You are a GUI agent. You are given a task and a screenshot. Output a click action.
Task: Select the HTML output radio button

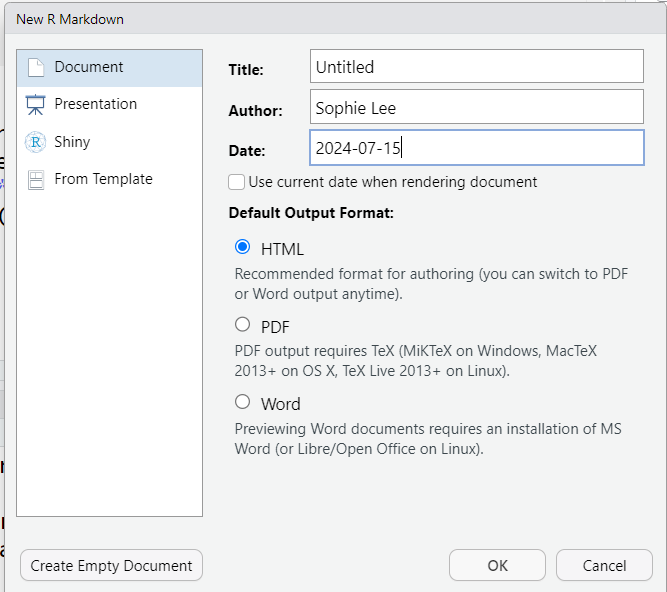[x=242, y=247]
